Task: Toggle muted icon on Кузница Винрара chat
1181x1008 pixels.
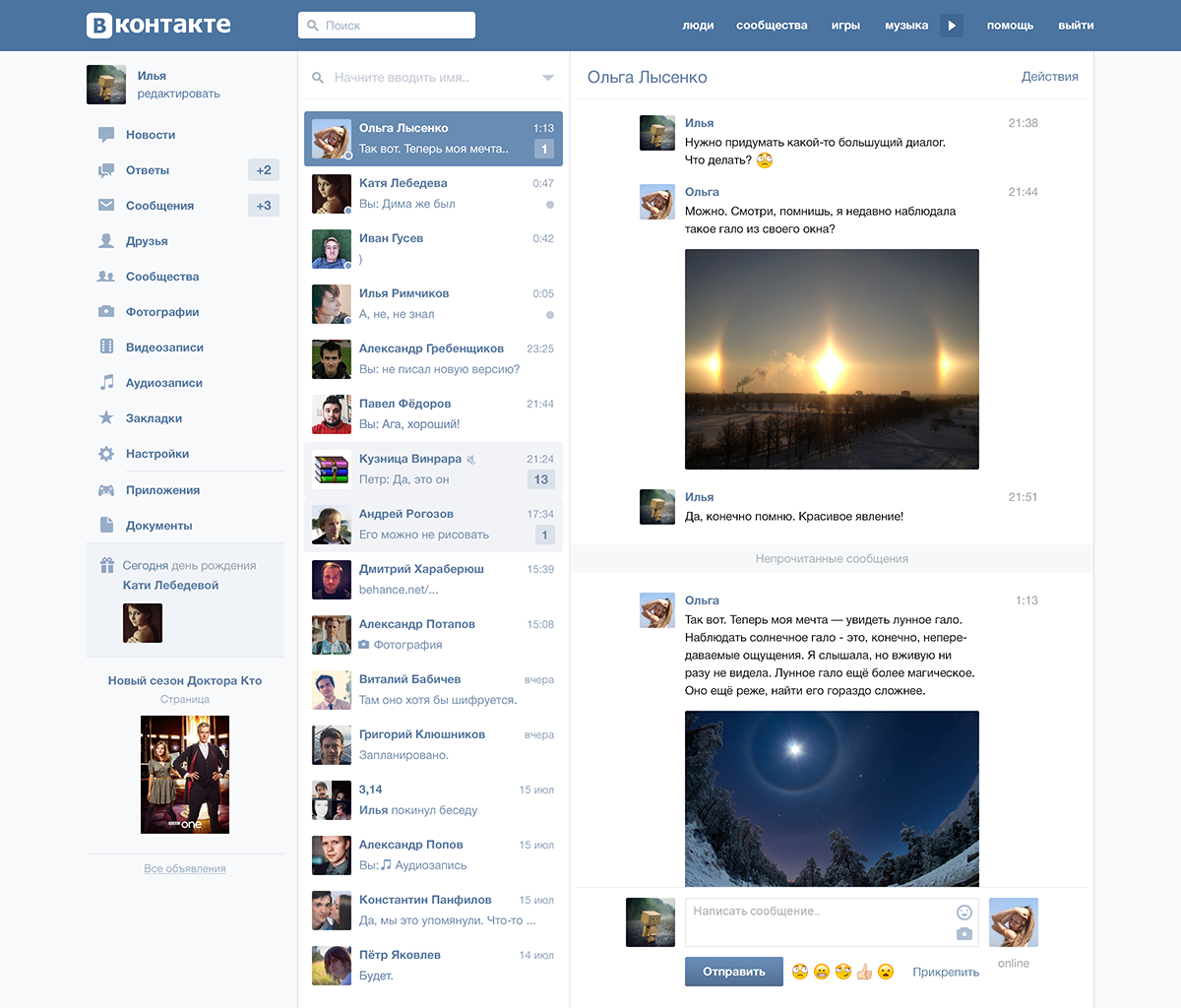Action: click(x=471, y=460)
